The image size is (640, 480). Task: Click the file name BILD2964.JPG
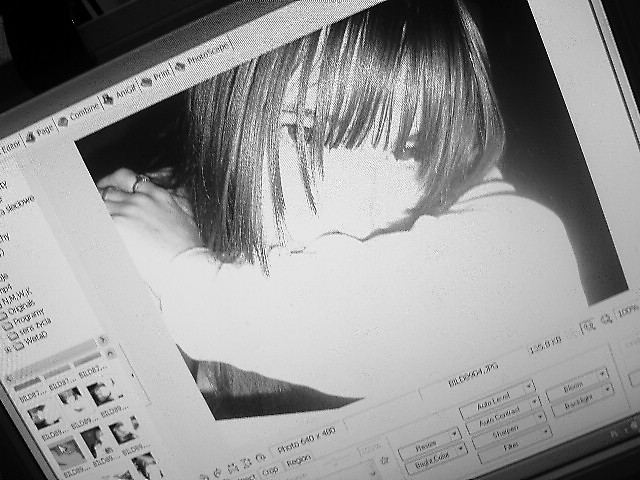point(473,374)
